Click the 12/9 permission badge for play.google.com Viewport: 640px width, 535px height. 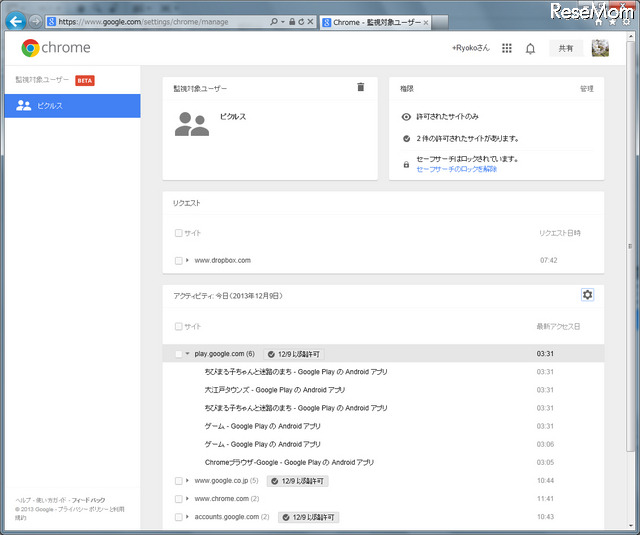tap(294, 354)
